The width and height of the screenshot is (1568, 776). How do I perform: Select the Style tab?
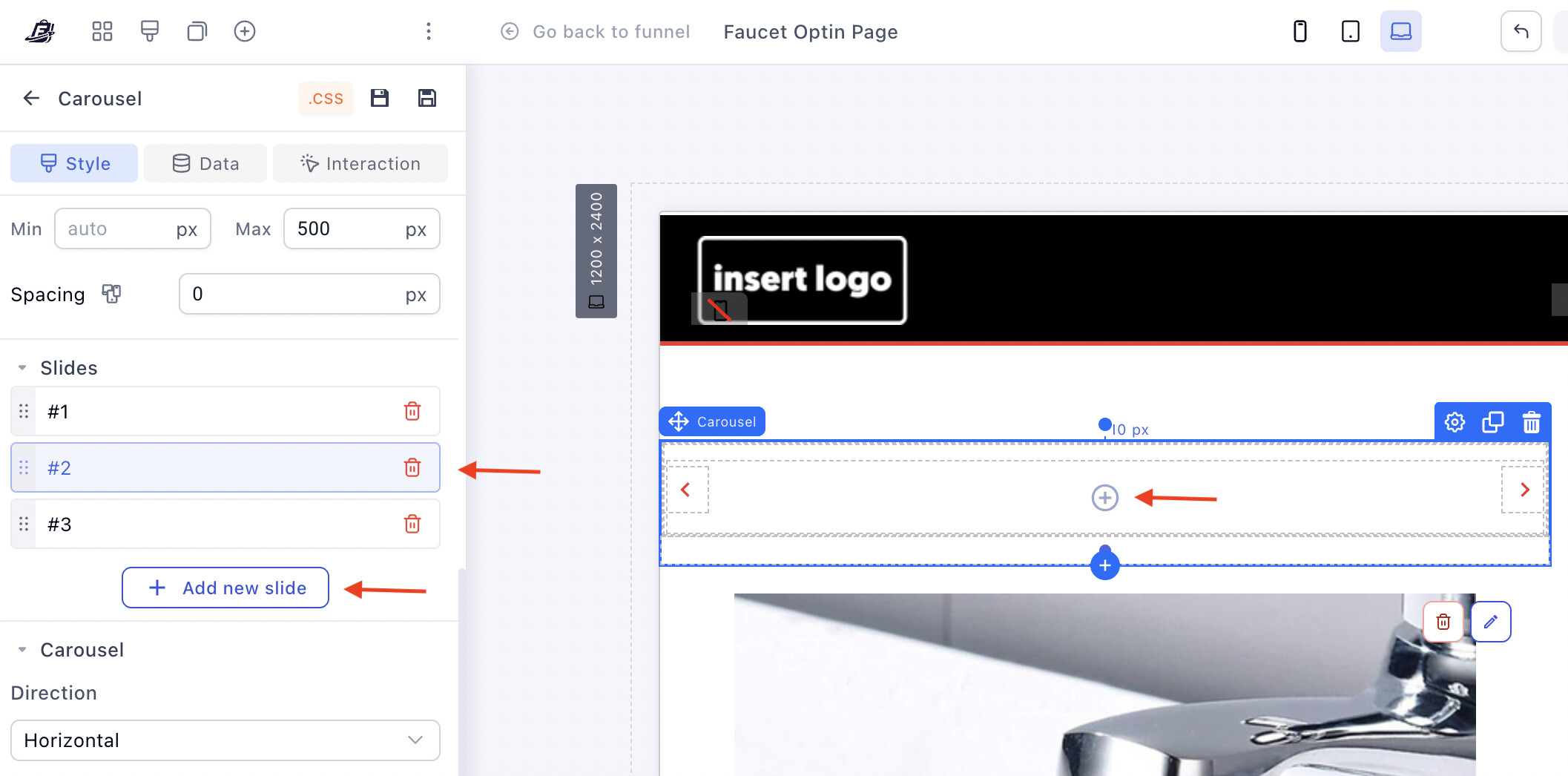(74, 163)
